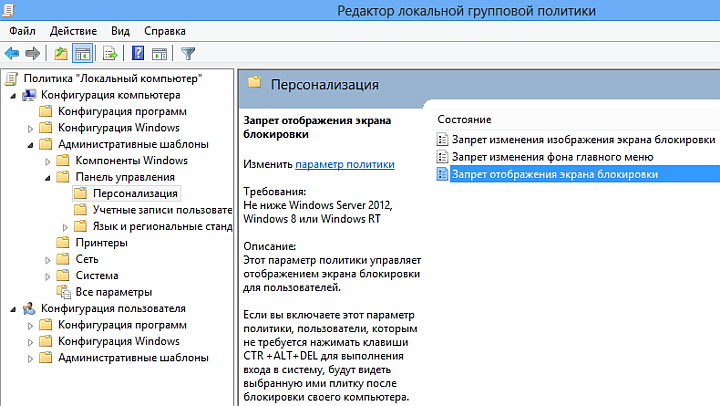Open the Действие menu
The height and width of the screenshot is (406, 720).
coord(74,31)
